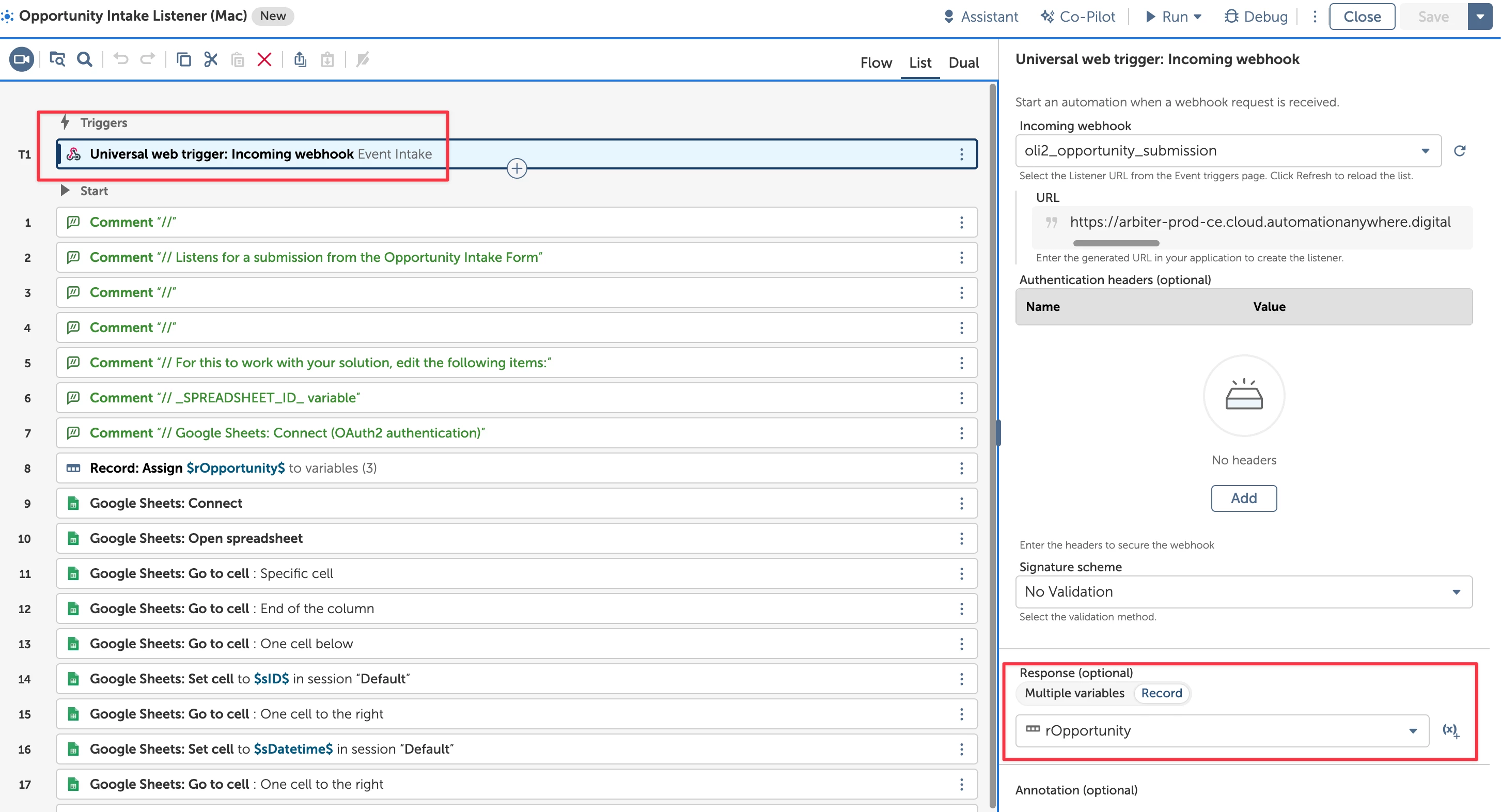Start the Debug mode
Screen dimensions: 1501x812
pyautogui.click(x=1256, y=17)
